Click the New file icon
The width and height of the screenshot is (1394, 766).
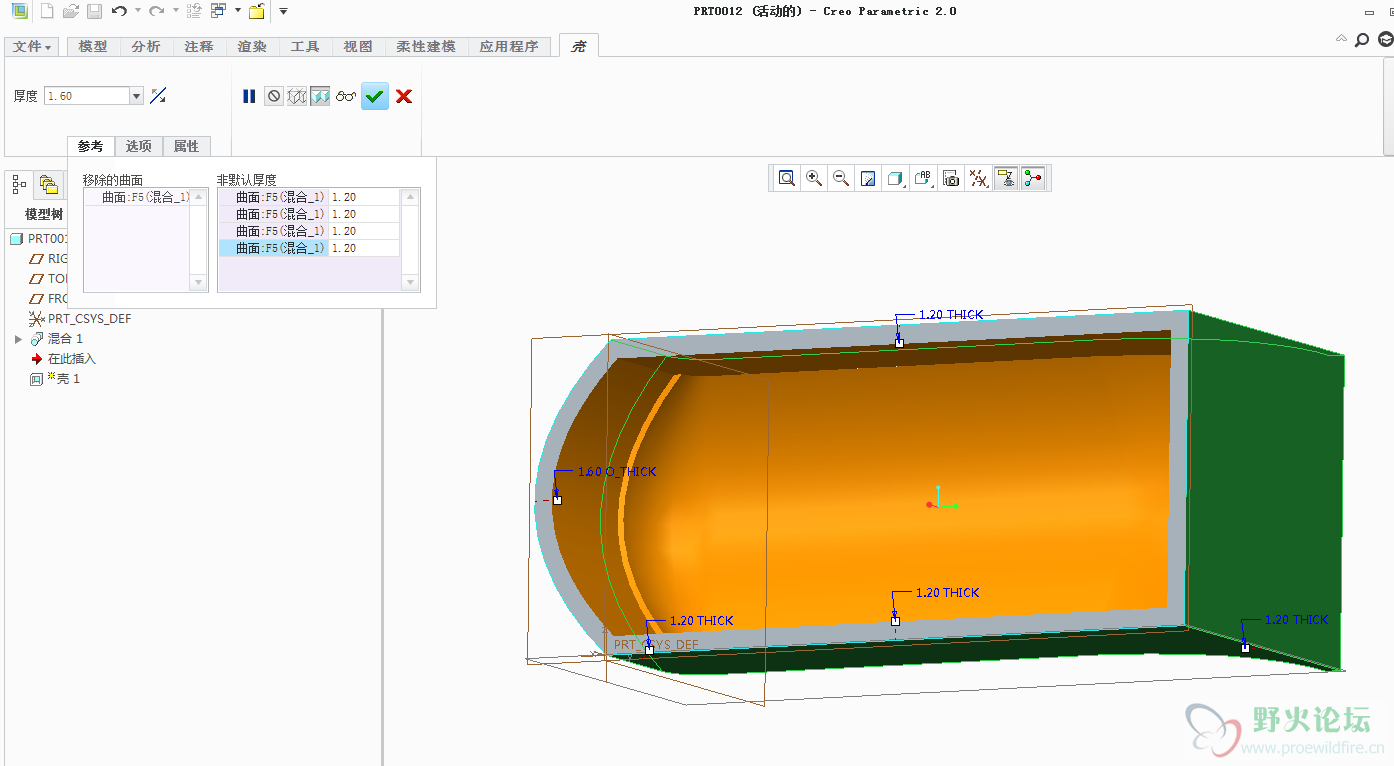(x=46, y=11)
